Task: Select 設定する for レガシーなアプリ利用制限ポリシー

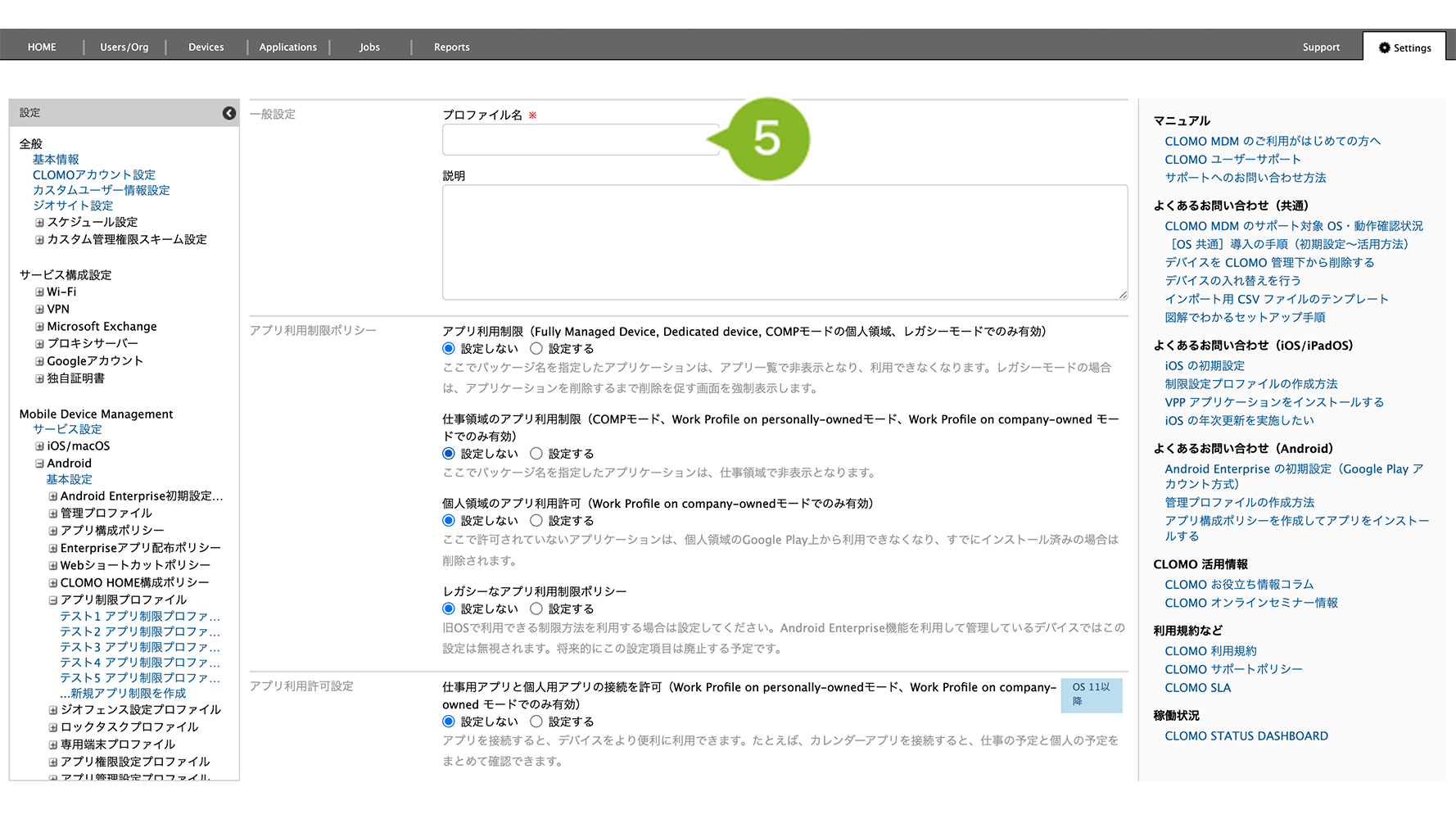Action: pyautogui.click(x=536, y=609)
